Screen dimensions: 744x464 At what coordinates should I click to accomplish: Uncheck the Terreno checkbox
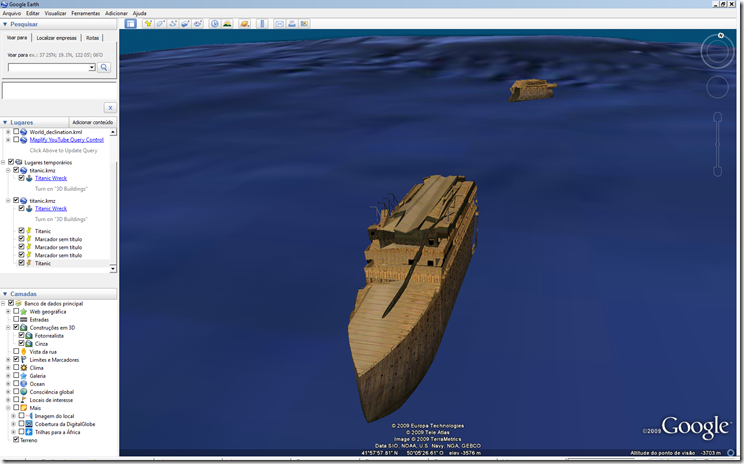(x=16, y=440)
